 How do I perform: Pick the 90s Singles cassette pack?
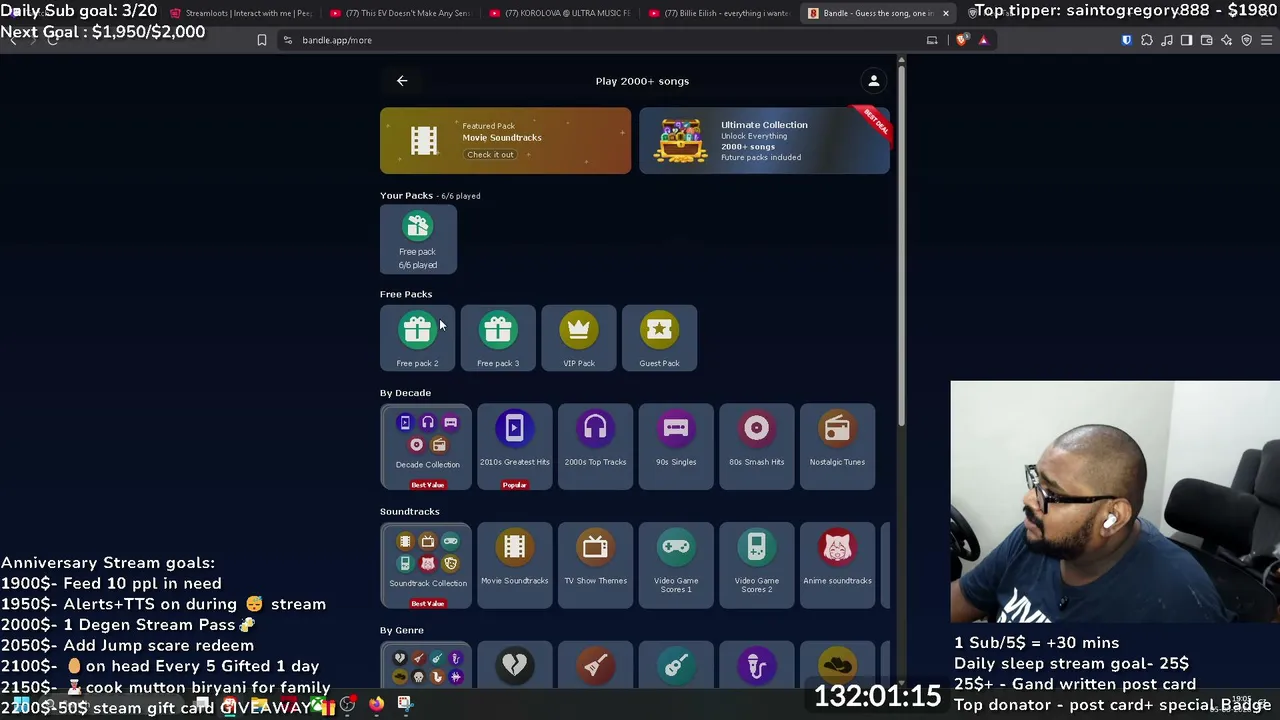676,446
